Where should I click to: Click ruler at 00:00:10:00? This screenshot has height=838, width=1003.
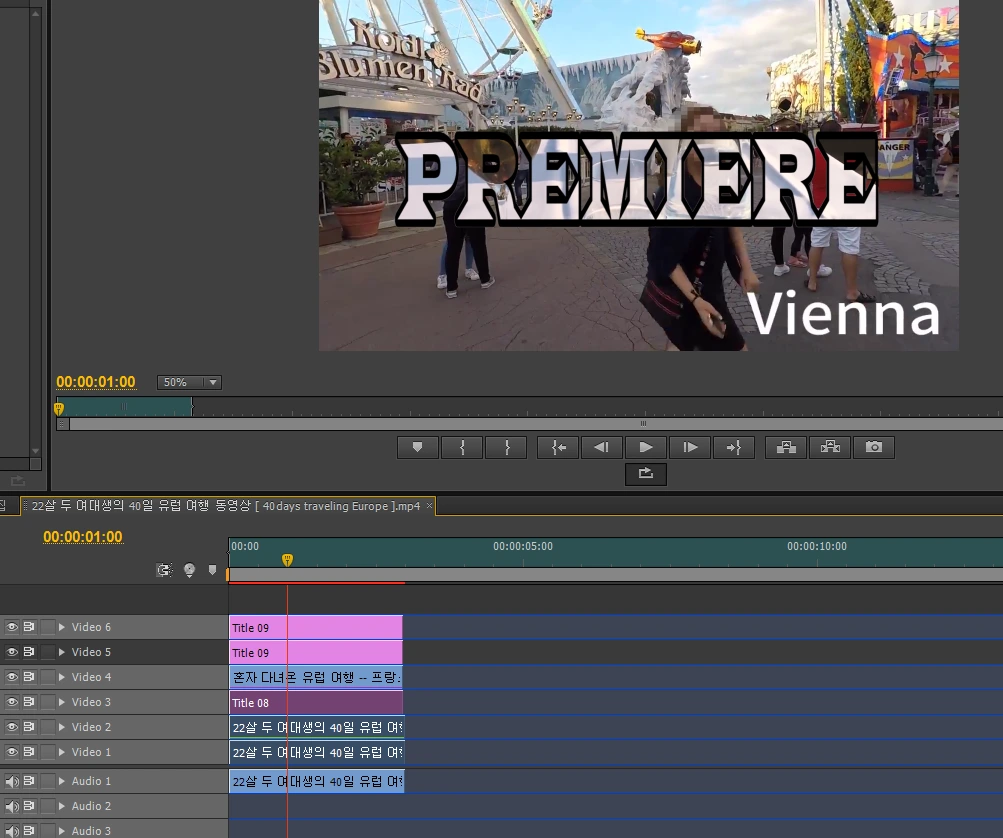click(817, 546)
